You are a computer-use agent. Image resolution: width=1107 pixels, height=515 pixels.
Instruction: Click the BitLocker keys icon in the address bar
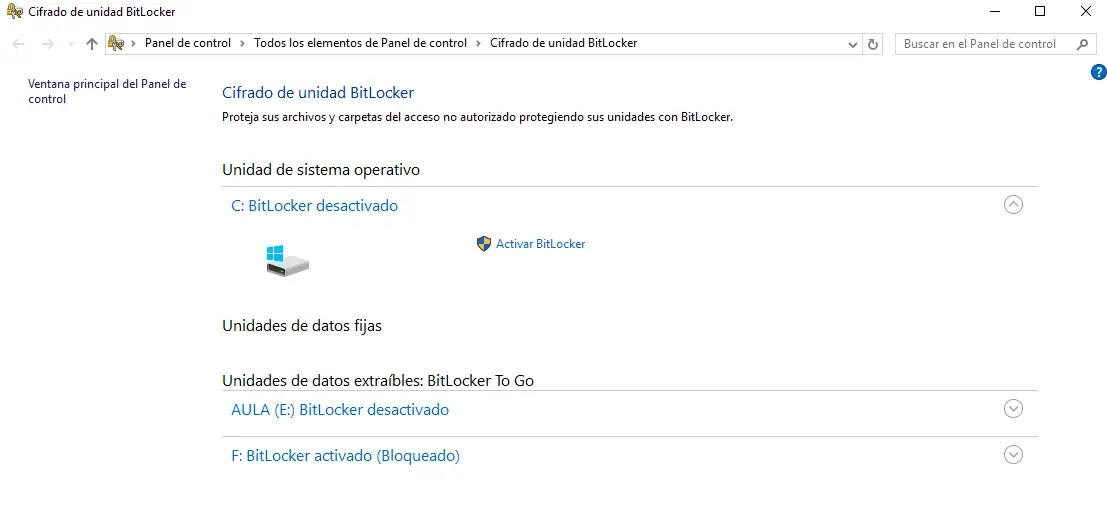(116, 44)
